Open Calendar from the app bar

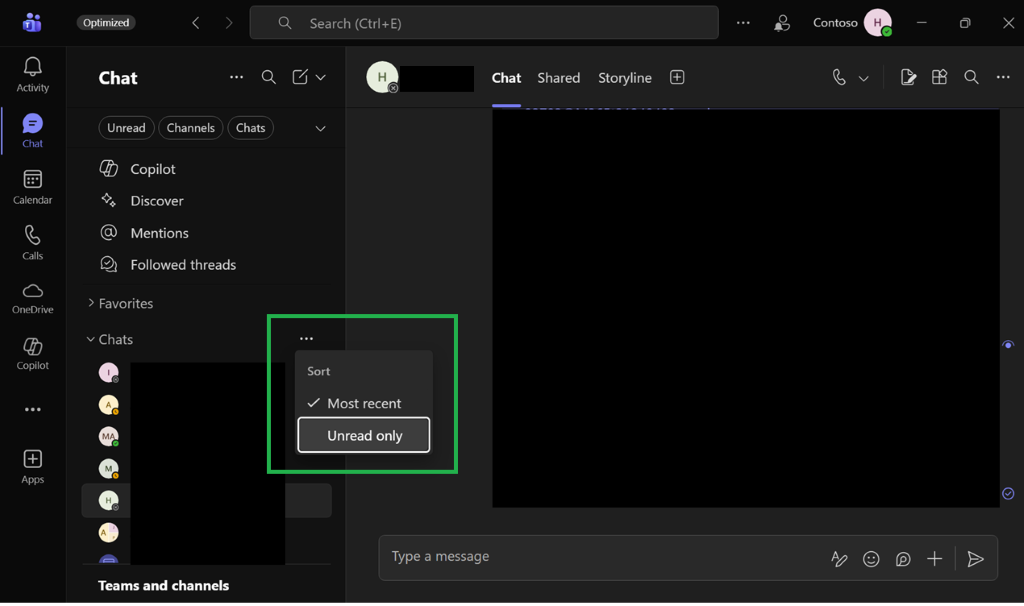[32, 187]
